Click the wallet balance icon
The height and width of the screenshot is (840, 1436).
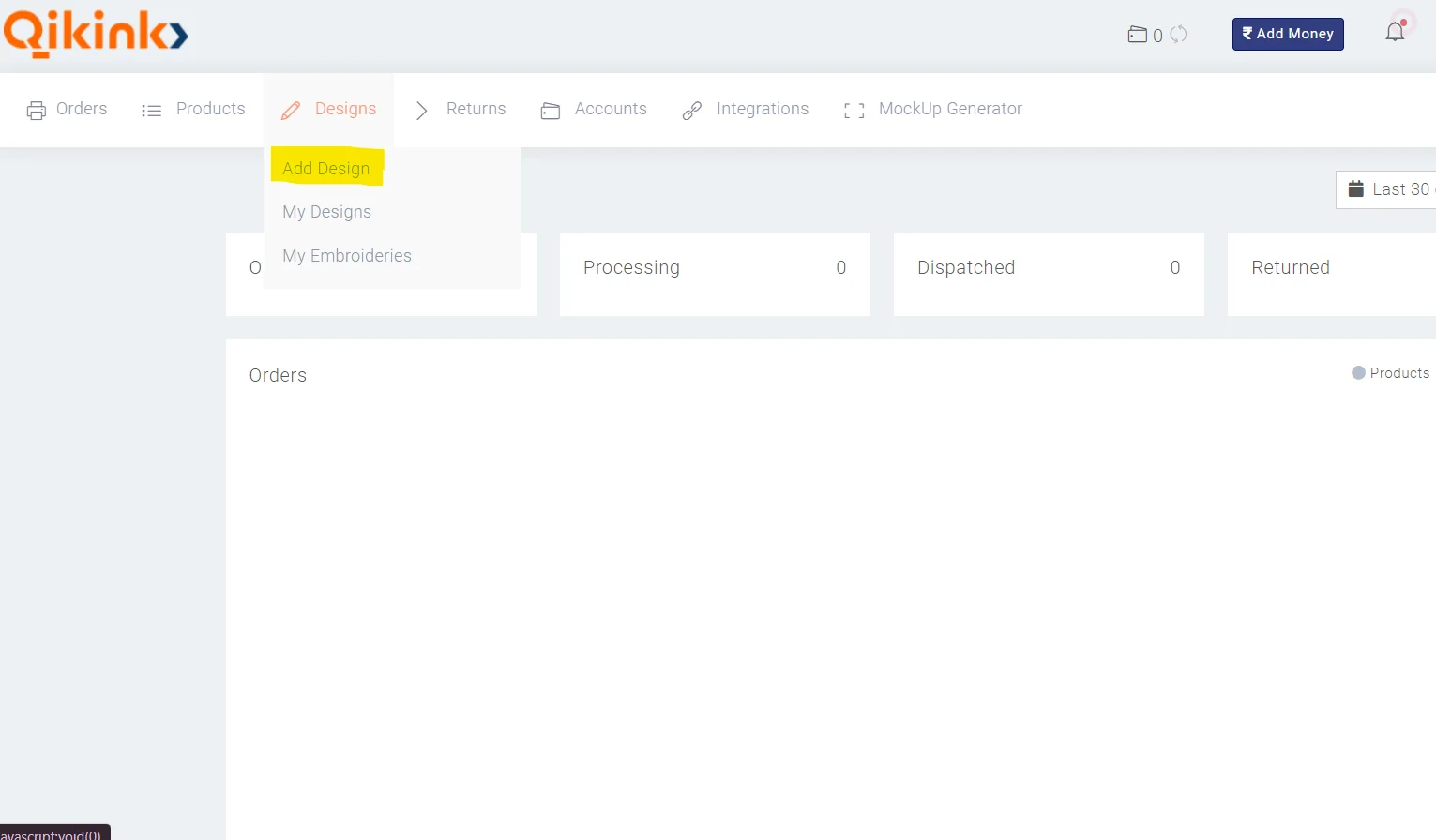coord(1137,35)
